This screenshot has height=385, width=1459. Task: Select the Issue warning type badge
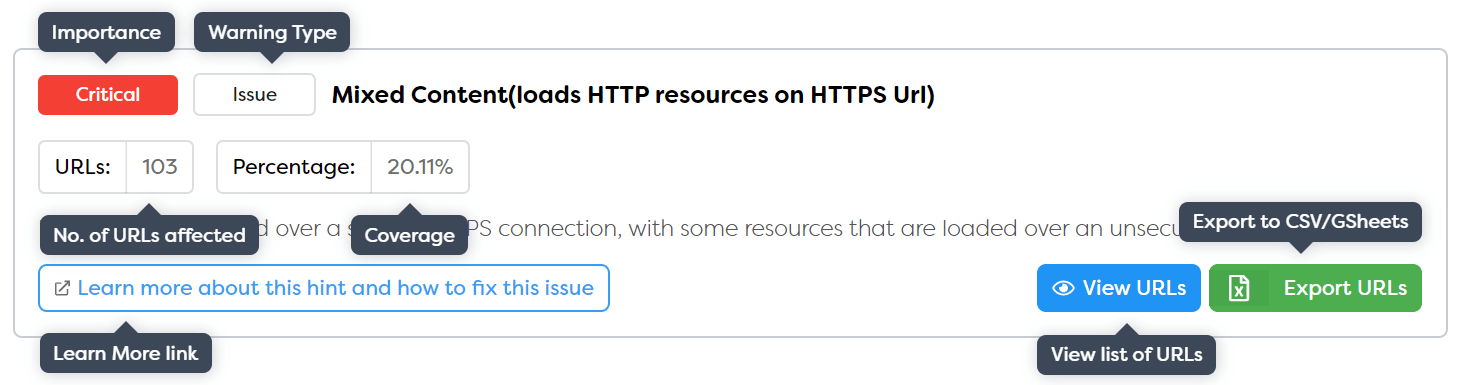[x=255, y=95]
